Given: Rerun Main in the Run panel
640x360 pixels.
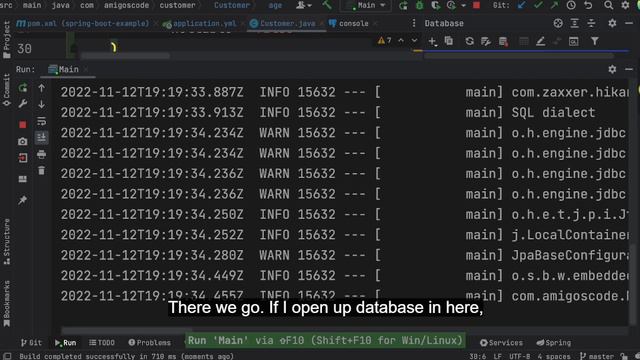Looking at the screenshot, I should click(x=23, y=87).
